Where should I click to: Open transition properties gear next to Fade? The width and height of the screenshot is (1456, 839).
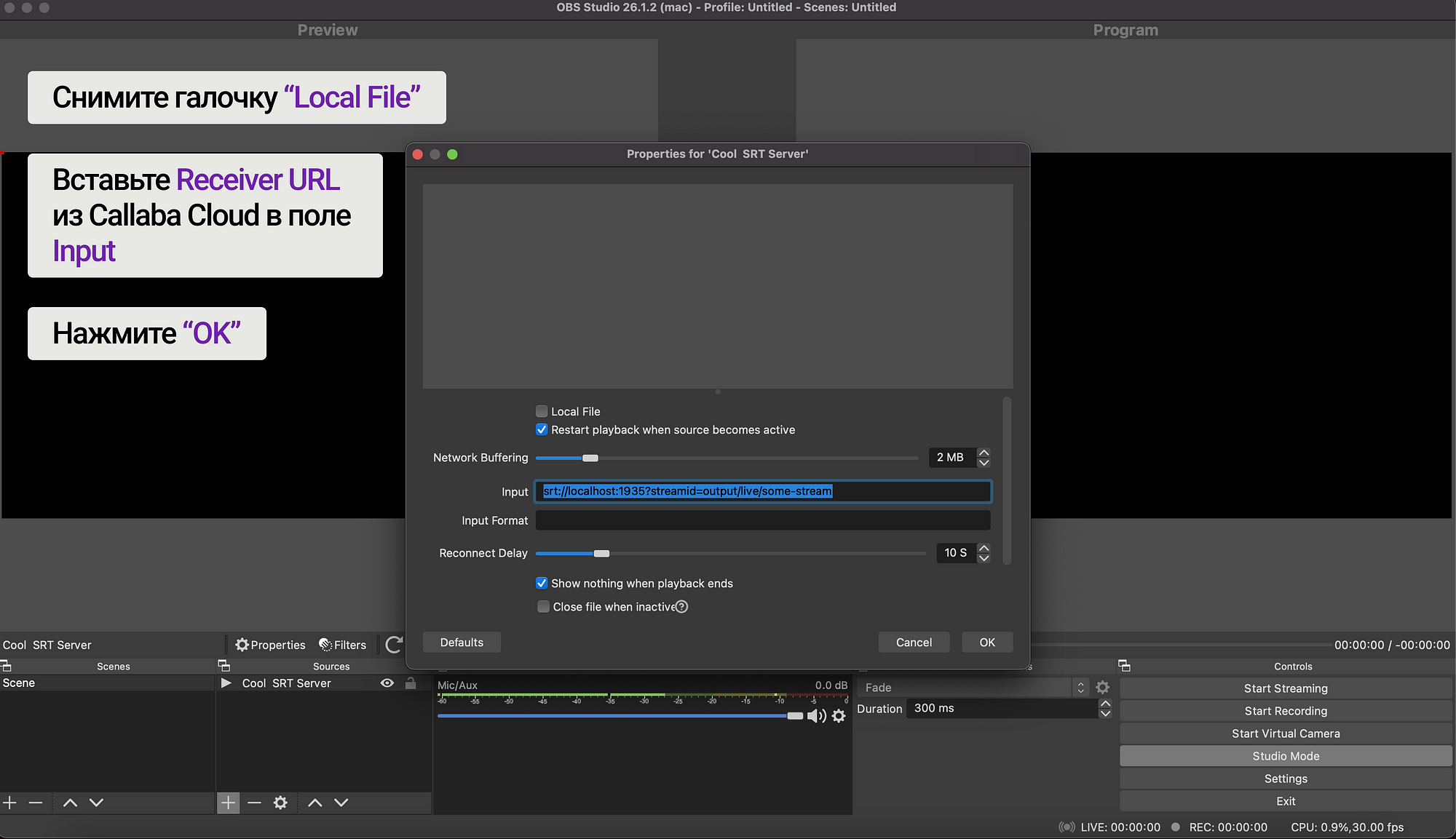pos(1102,687)
